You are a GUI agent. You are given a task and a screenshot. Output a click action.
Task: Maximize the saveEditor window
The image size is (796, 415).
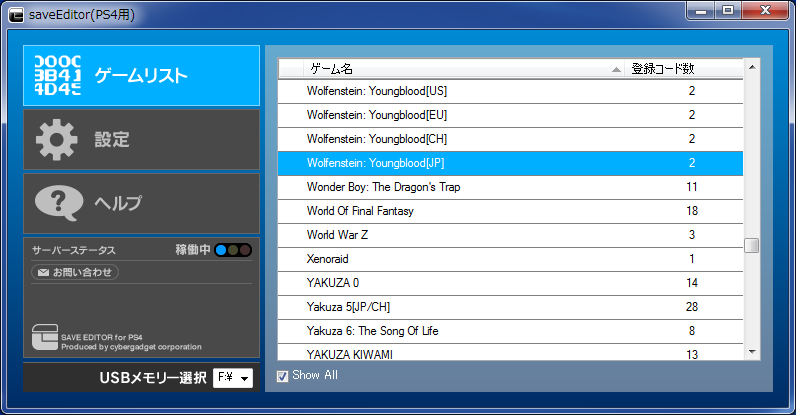(727, 10)
